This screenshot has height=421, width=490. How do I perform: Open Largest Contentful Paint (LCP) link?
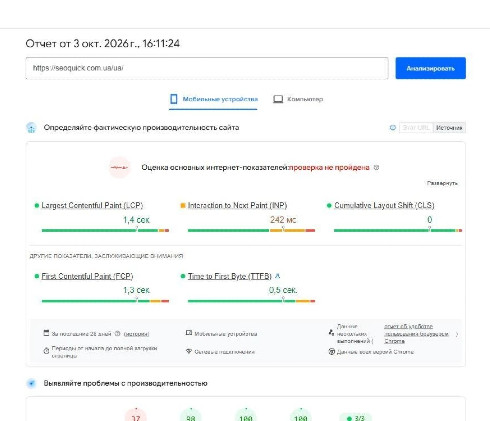[x=92, y=205]
